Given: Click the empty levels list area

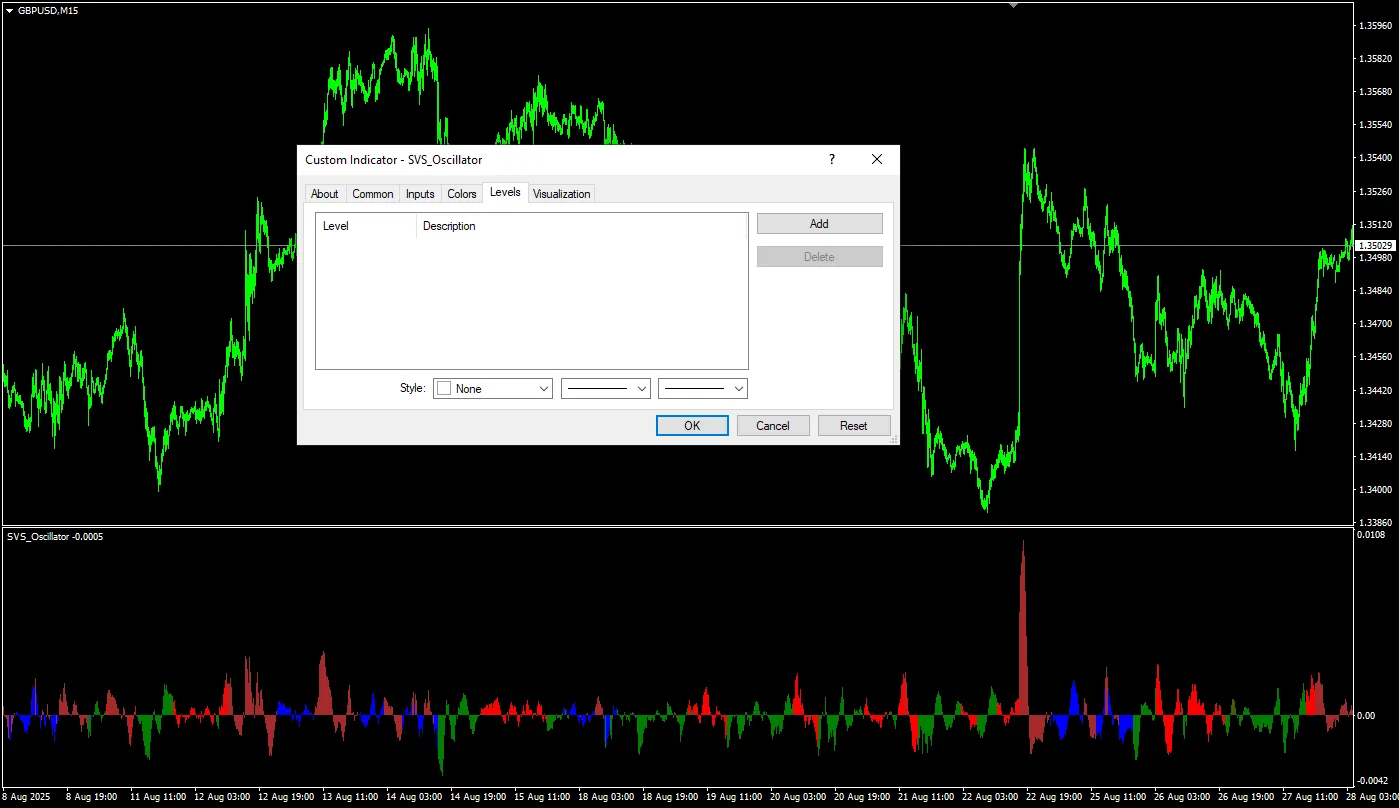Looking at the screenshot, I should click(531, 303).
